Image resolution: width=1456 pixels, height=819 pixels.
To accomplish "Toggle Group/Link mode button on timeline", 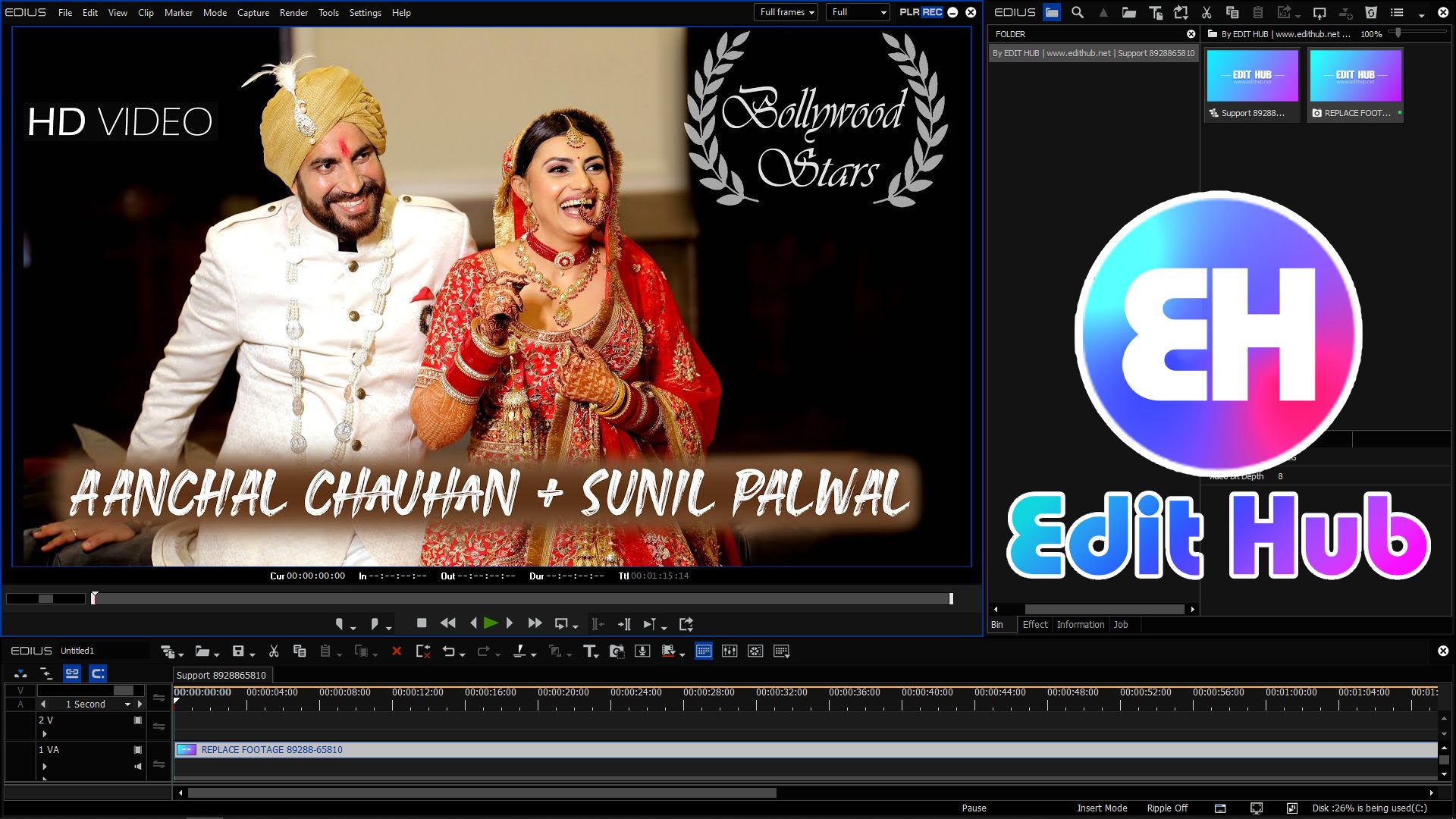I will coord(72,673).
